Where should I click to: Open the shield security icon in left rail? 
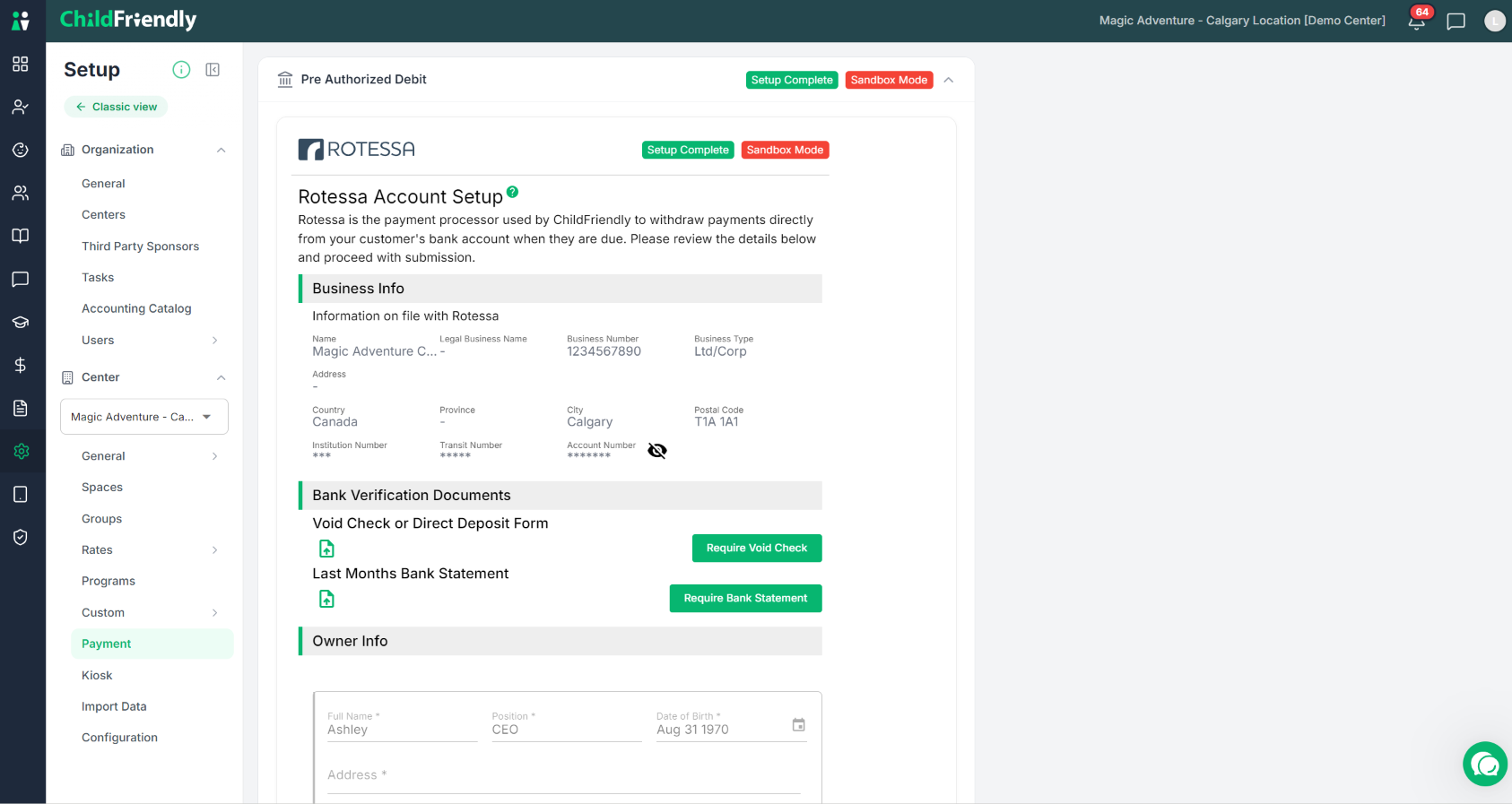[x=21, y=537]
